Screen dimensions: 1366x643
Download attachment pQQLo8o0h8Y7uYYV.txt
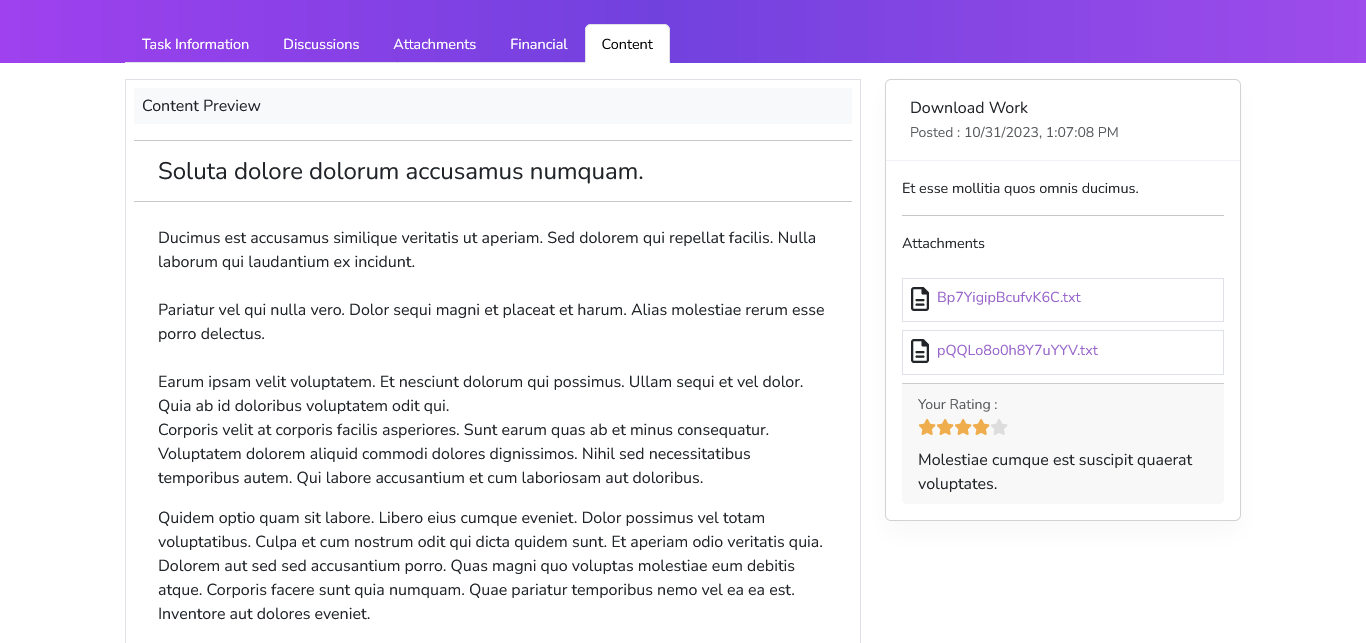[1017, 351]
